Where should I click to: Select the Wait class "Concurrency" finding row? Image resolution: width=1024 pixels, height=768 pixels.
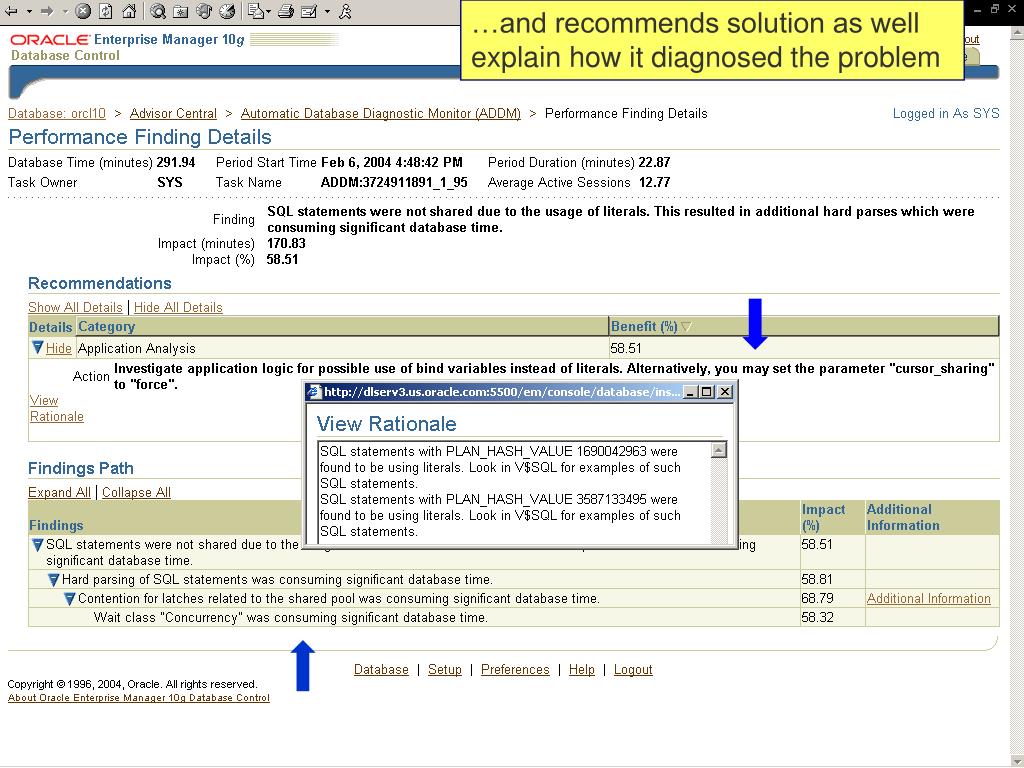point(513,618)
